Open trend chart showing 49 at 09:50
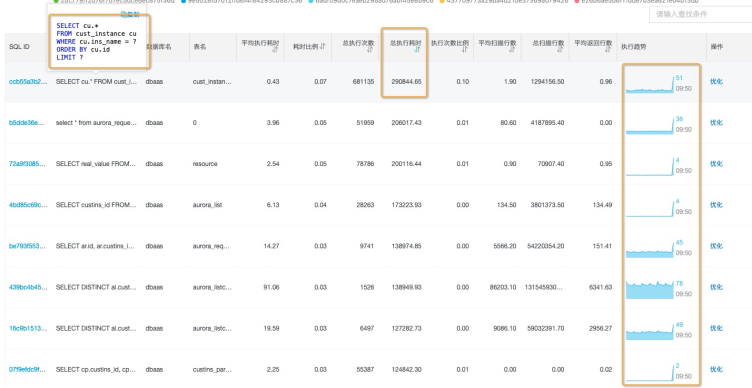This screenshot has width=752, height=388. (650, 331)
